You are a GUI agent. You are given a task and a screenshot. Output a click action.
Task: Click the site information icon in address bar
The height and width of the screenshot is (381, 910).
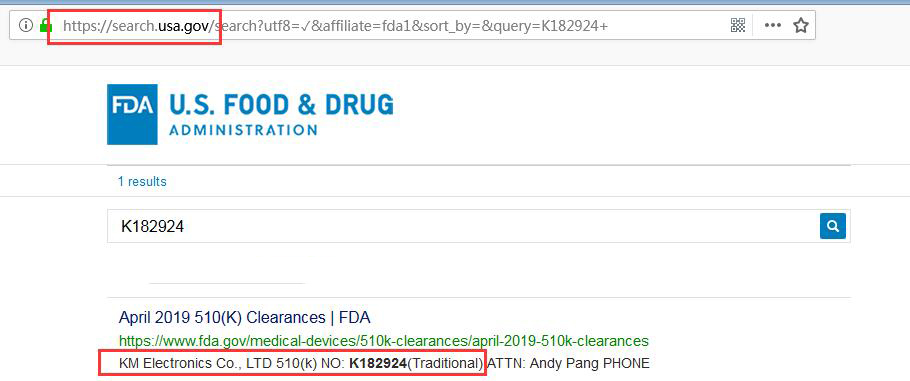coord(25,25)
